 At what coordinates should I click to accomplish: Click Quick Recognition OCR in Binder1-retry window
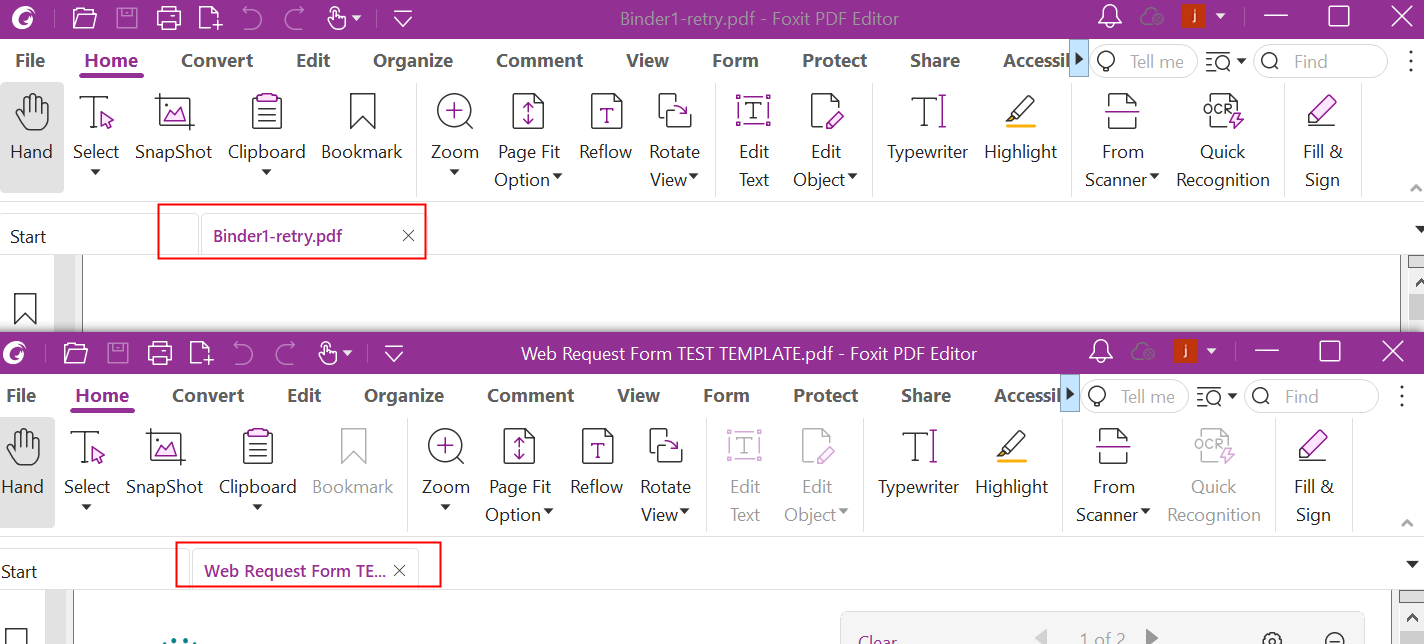[x=1222, y=140]
